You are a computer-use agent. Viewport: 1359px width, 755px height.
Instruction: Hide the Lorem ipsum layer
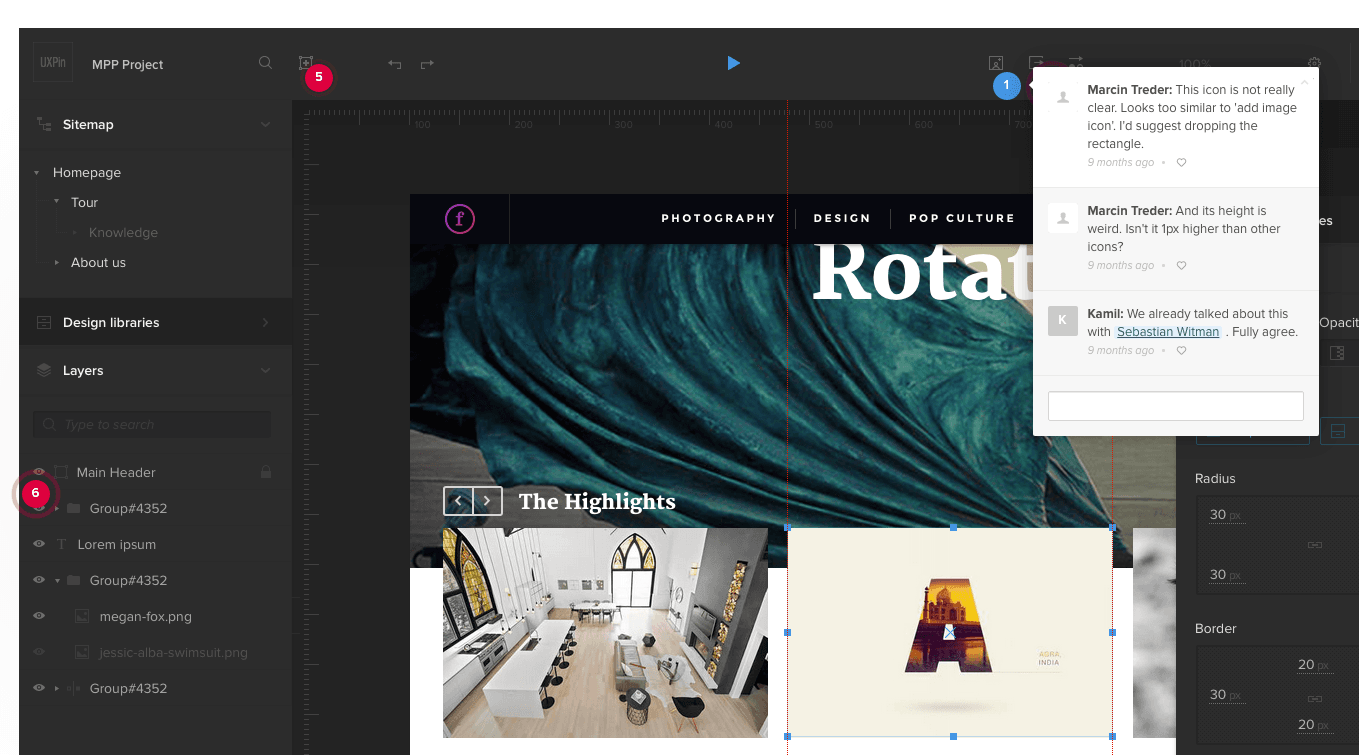coord(39,544)
